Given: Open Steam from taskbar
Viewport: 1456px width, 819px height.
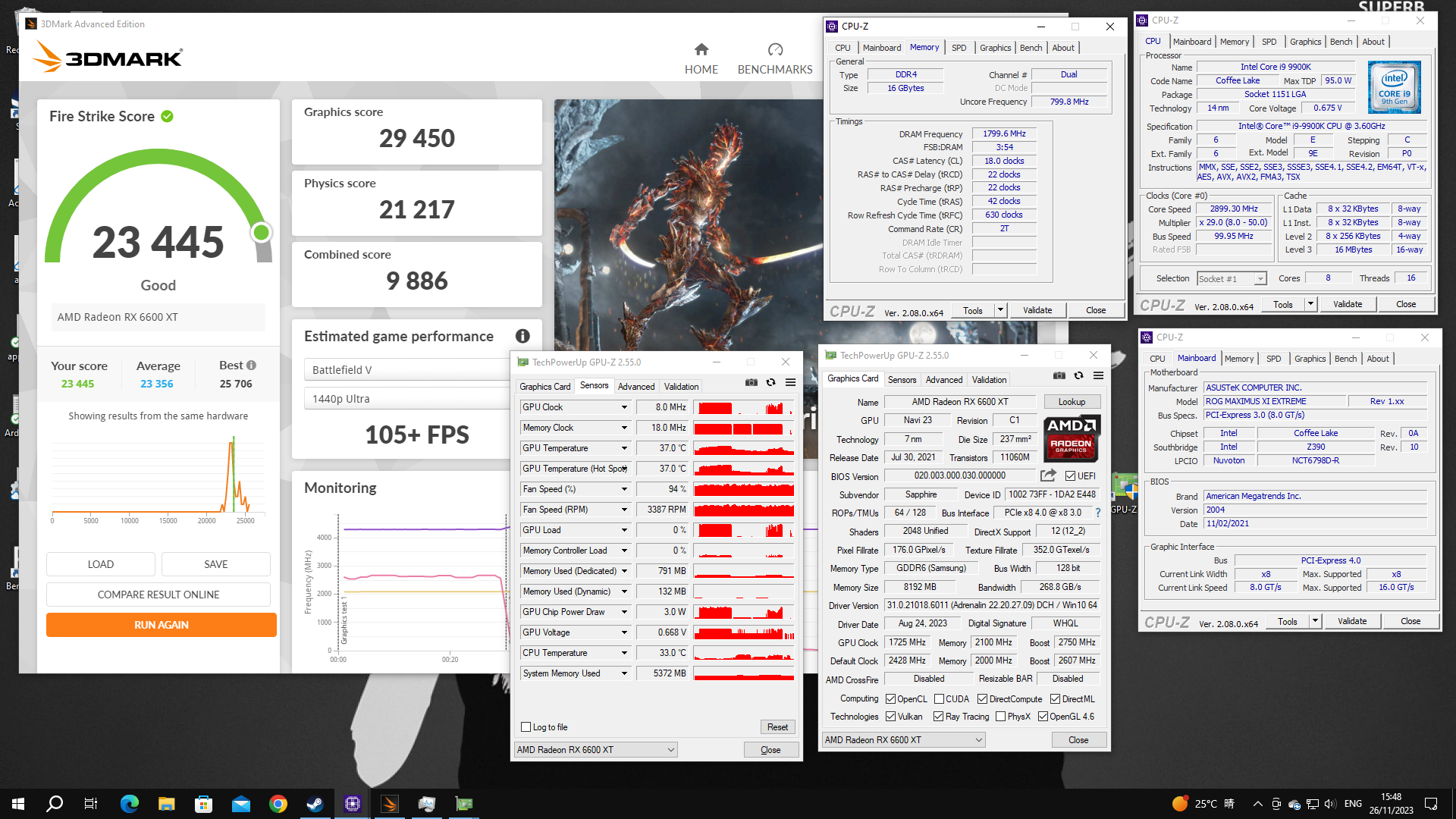Looking at the screenshot, I should point(315,804).
